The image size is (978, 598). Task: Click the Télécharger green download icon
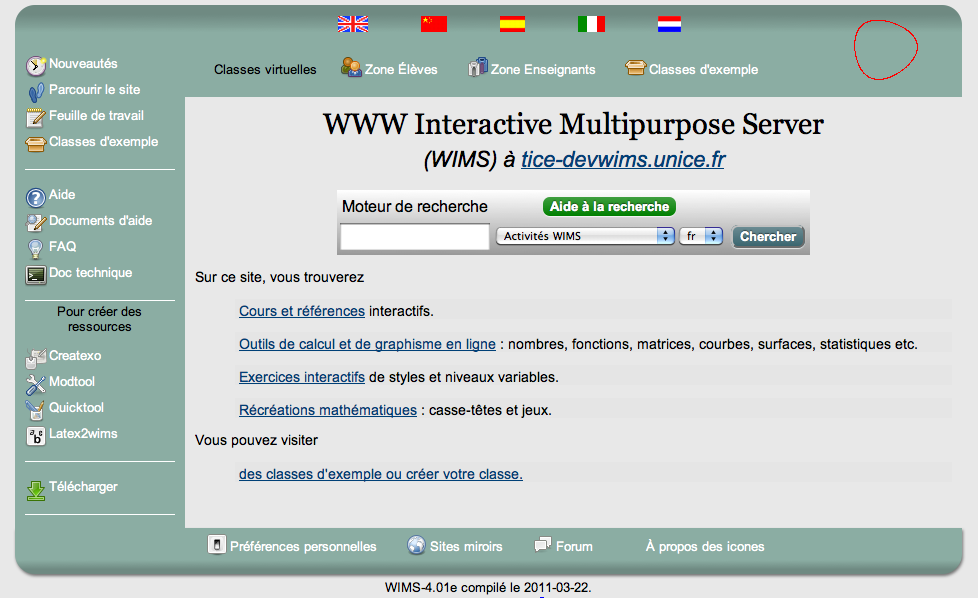click(35, 489)
